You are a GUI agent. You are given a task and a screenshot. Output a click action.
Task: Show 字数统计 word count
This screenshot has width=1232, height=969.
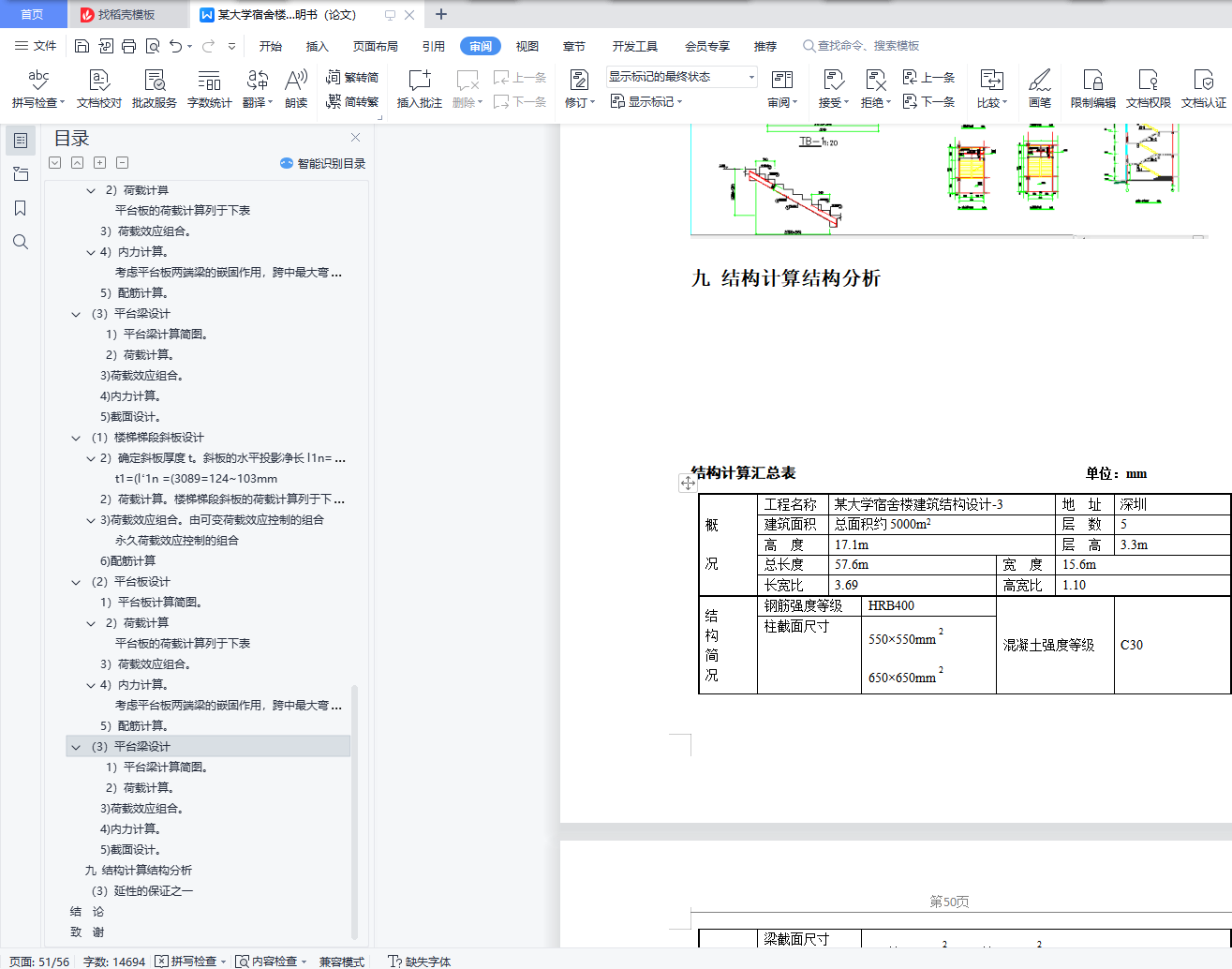tap(210, 89)
